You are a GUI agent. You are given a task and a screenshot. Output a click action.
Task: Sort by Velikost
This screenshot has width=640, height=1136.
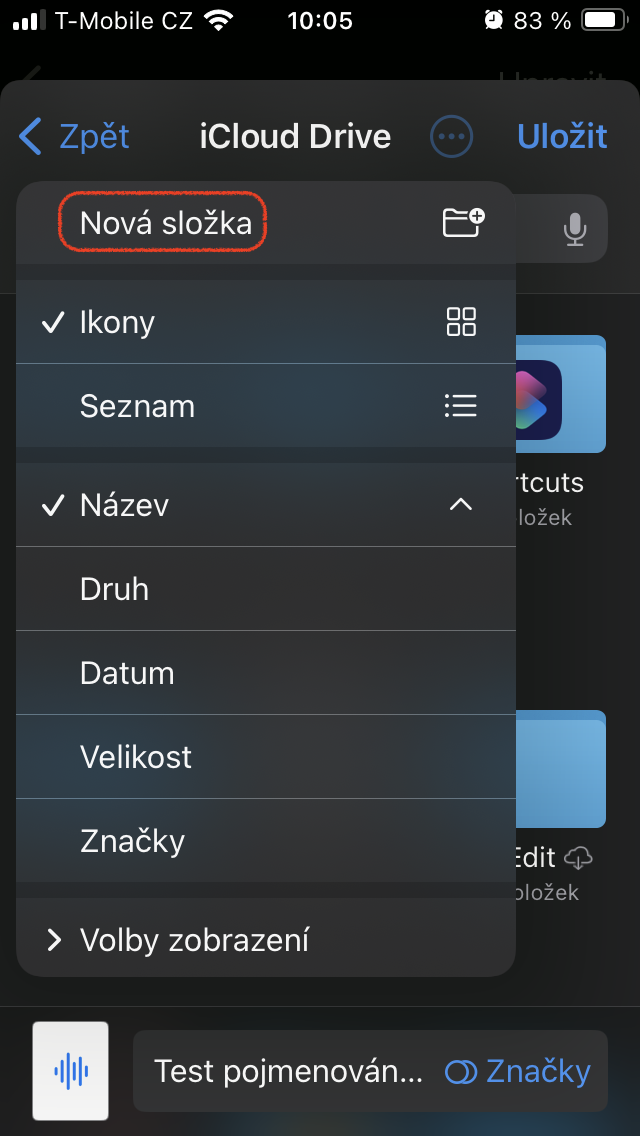(x=136, y=757)
